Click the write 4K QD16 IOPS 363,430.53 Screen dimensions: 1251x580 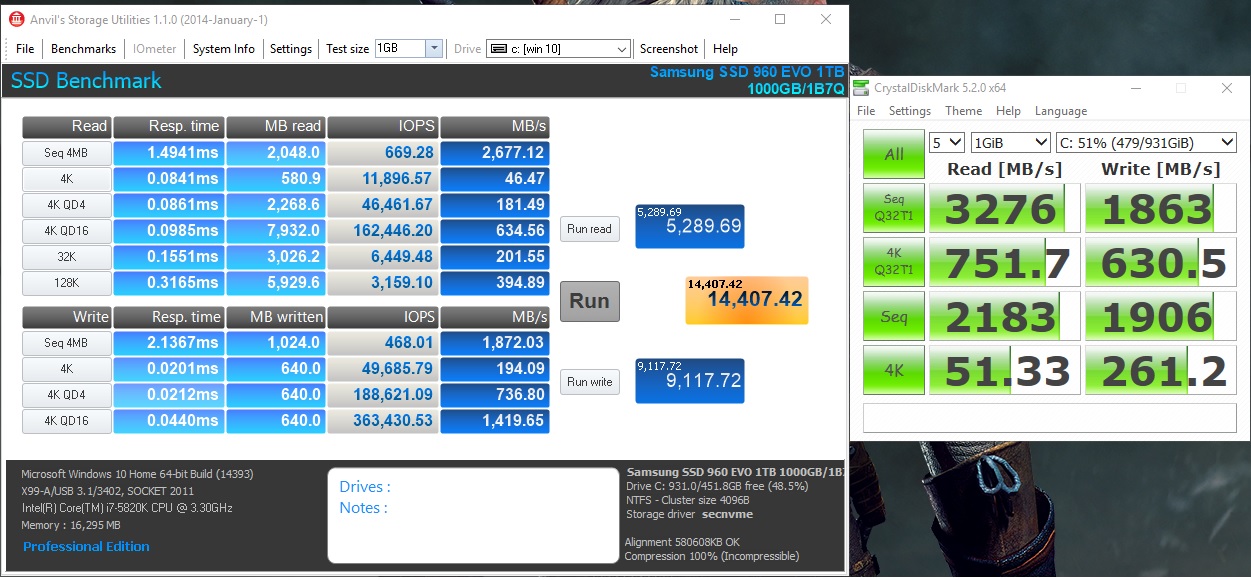pyautogui.click(x=382, y=421)
